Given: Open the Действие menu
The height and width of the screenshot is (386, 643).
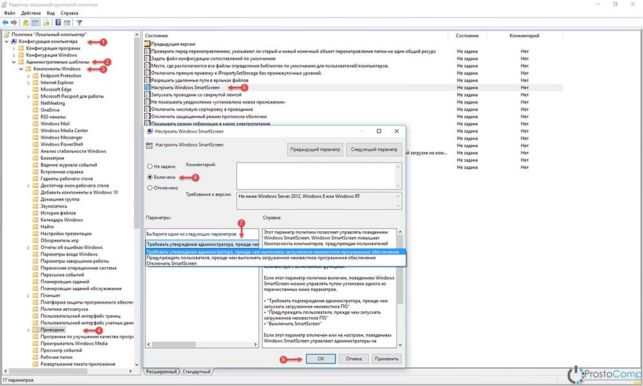Looking at the screenshot, I should click(31, 13).
